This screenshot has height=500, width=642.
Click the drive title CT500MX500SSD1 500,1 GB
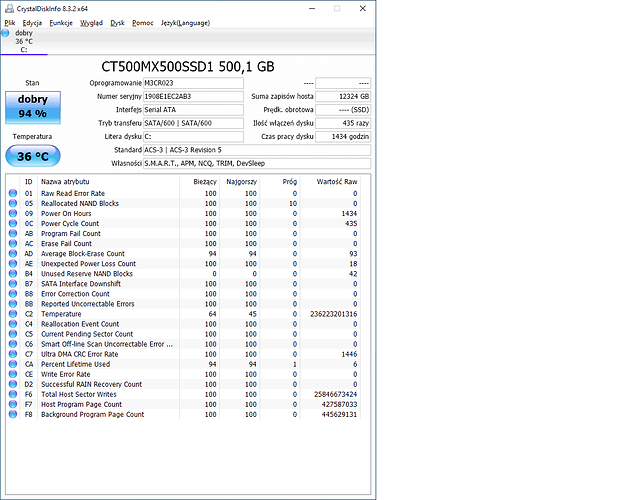188,66
